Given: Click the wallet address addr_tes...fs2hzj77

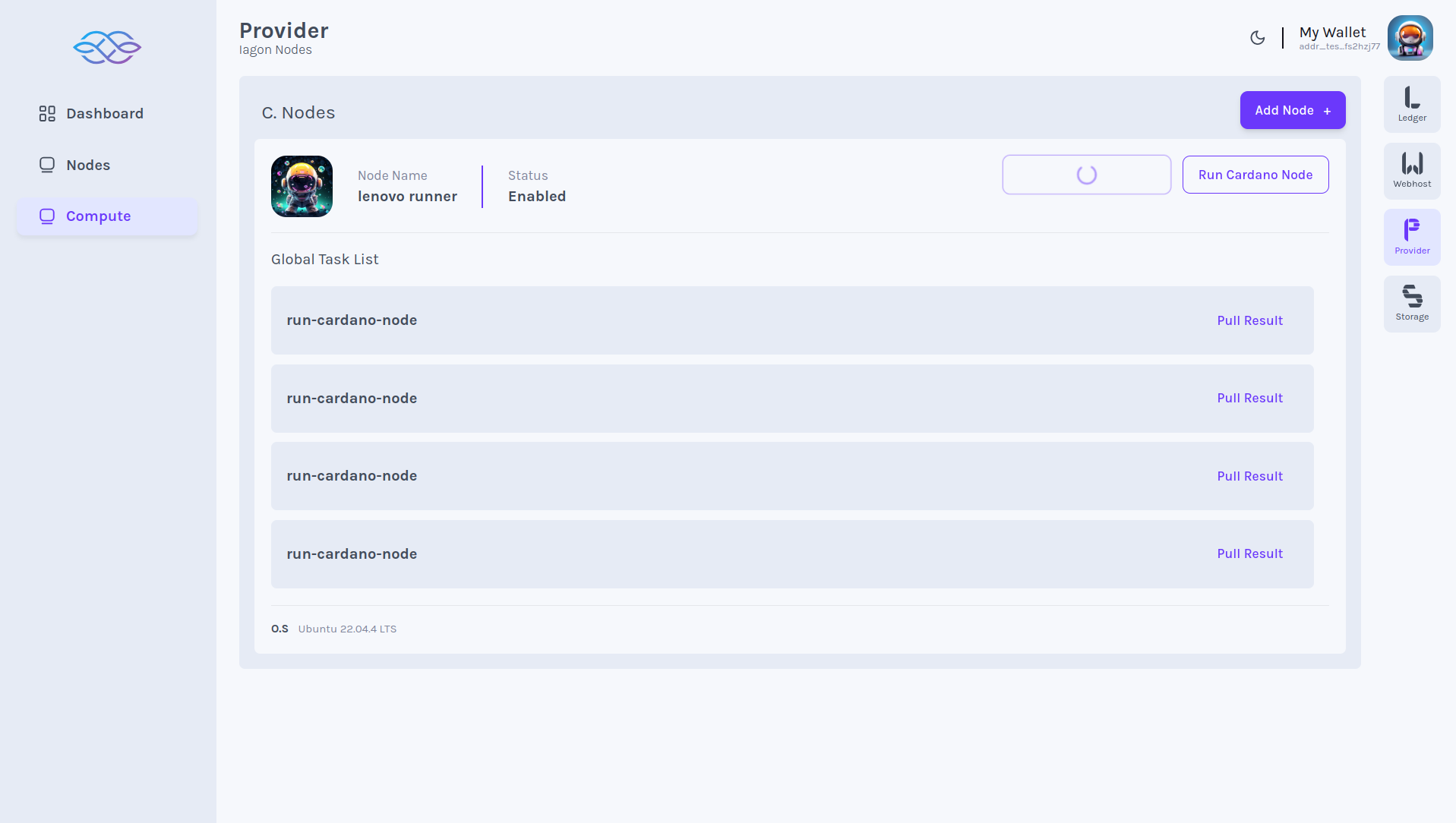Looking at the screenshot, I should point(1339,46).
